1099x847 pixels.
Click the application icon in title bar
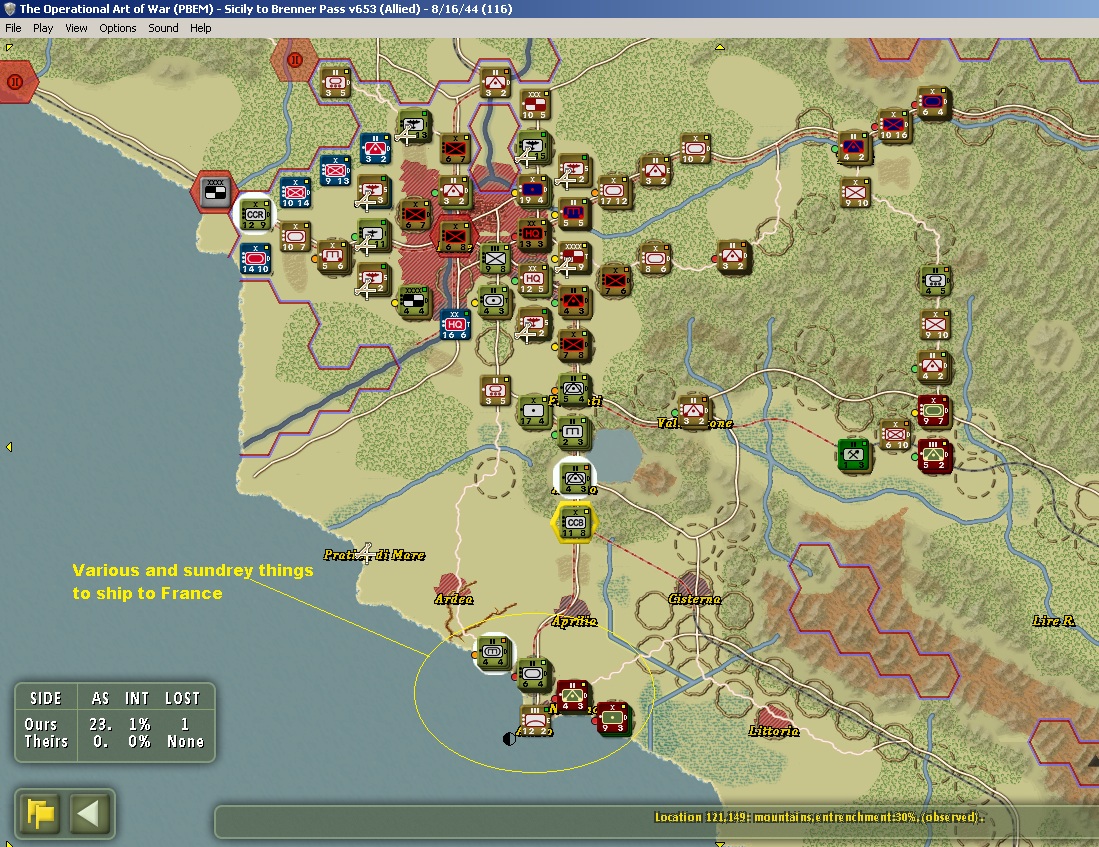9,9
